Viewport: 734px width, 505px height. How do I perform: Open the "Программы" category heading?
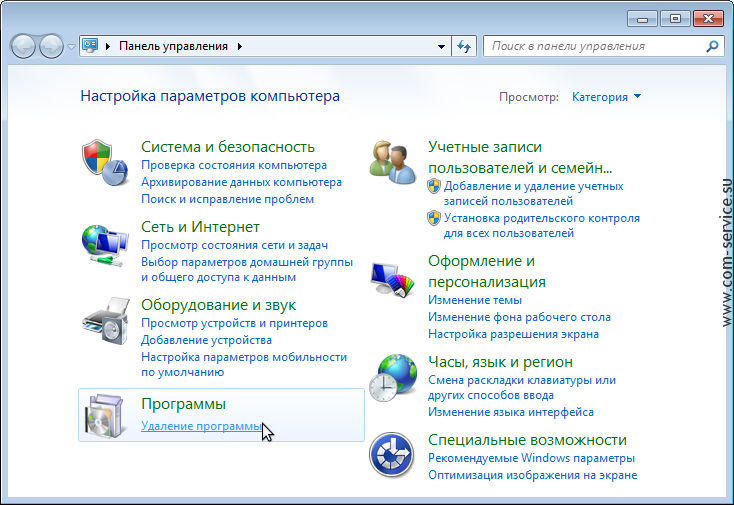184,403
